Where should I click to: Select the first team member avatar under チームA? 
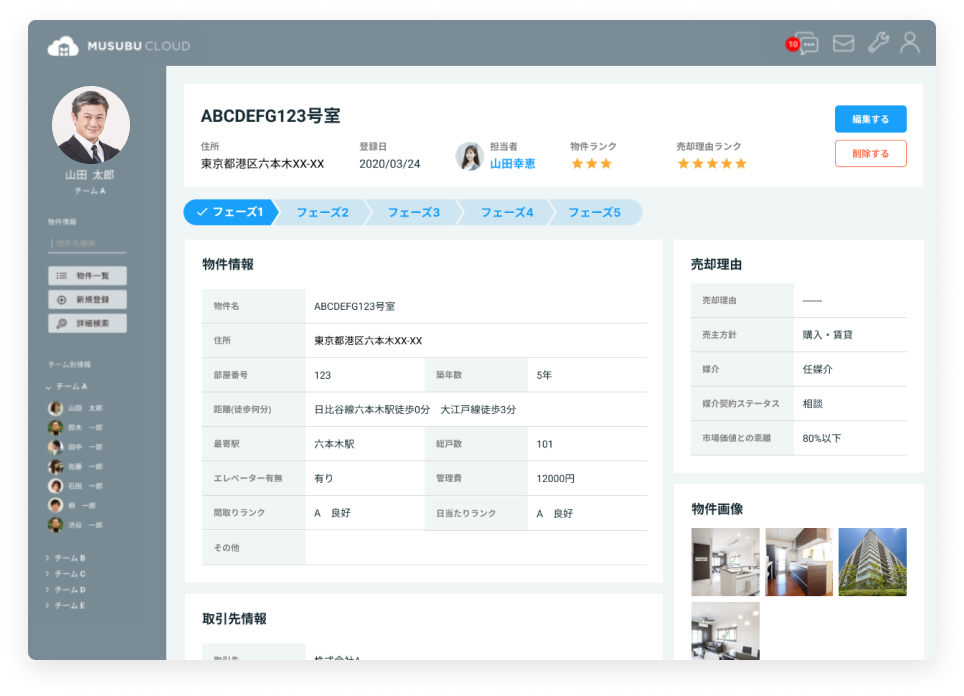(56, 408)
